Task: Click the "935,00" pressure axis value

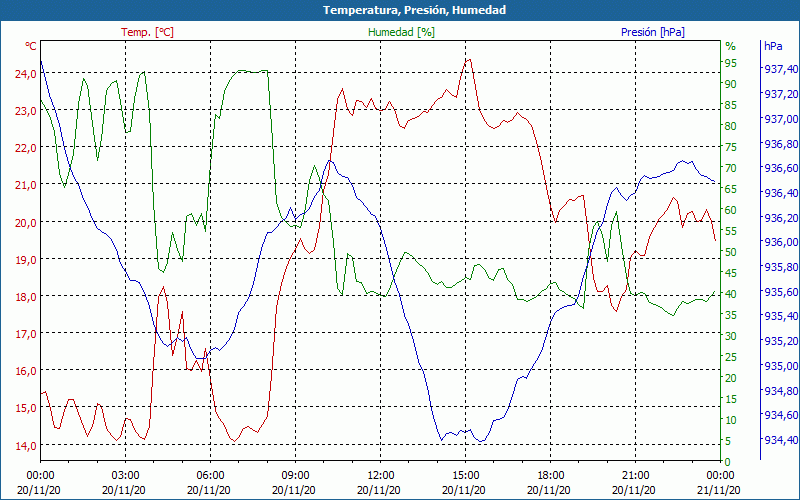Action: click(x=781, y=366)
